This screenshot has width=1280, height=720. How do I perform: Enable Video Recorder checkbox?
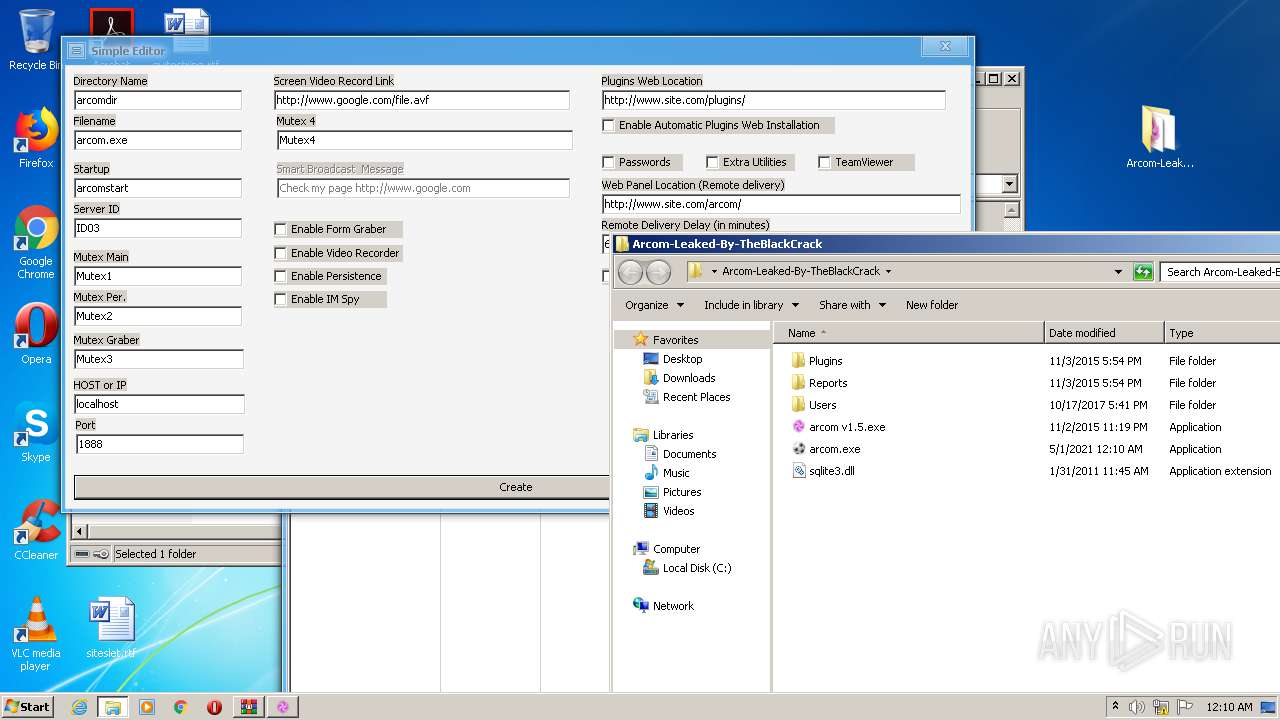coord(280,253)
